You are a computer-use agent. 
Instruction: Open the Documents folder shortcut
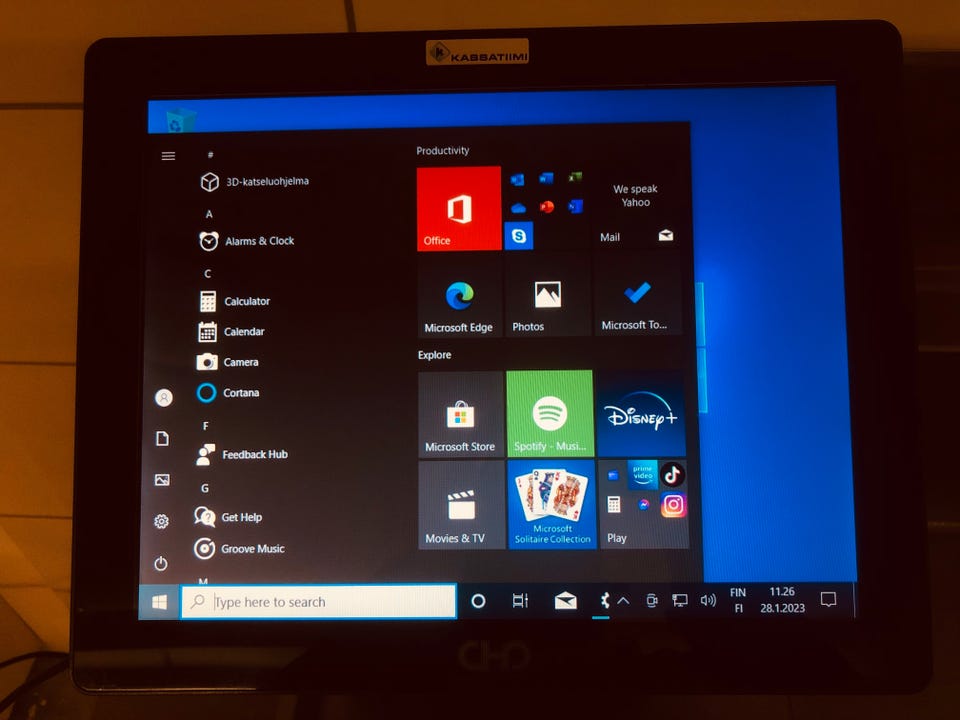pyautogui.click(x=162, y=439)
